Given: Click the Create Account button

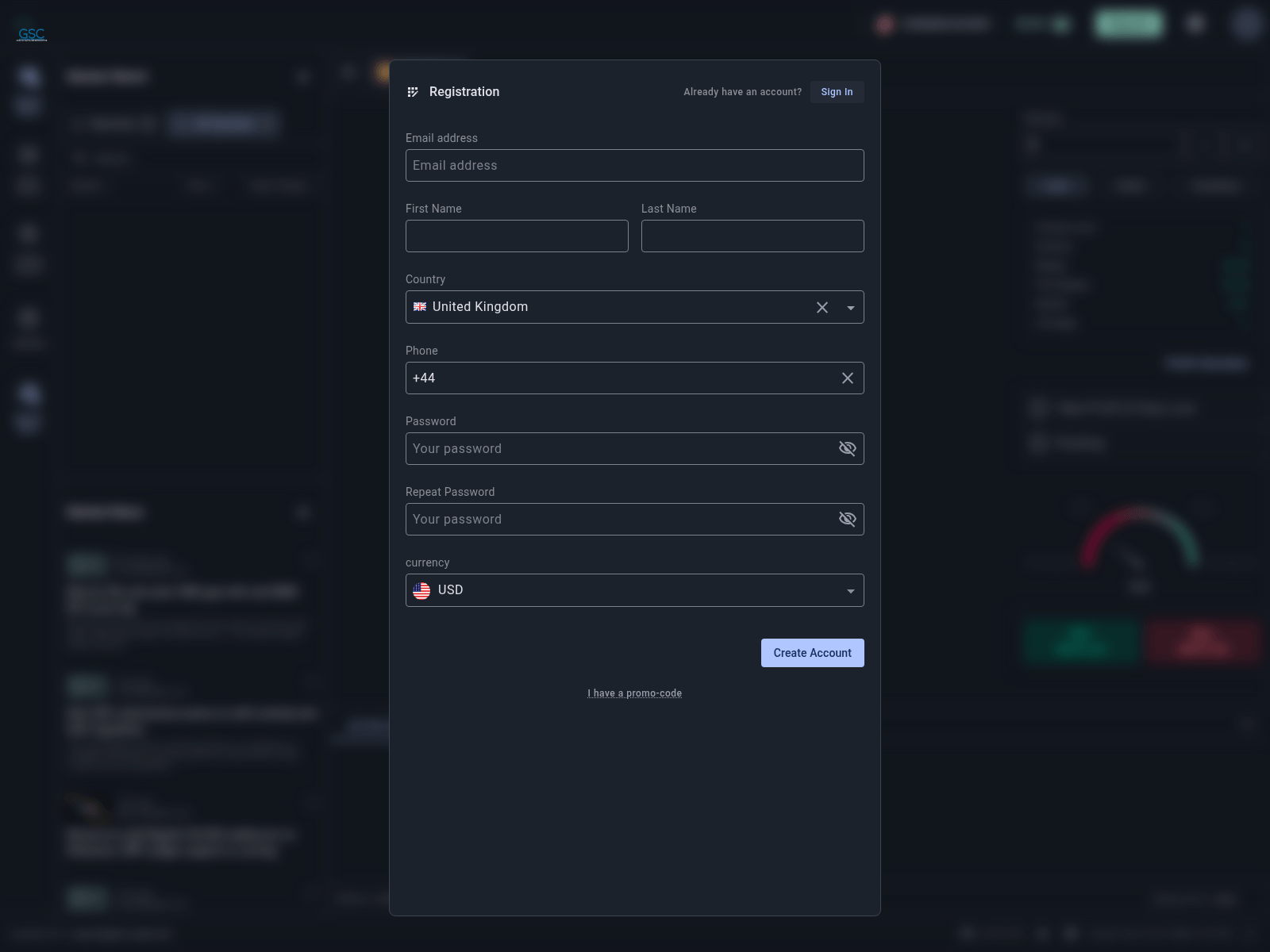Looking at the screenshot, I should pos(812,653).
